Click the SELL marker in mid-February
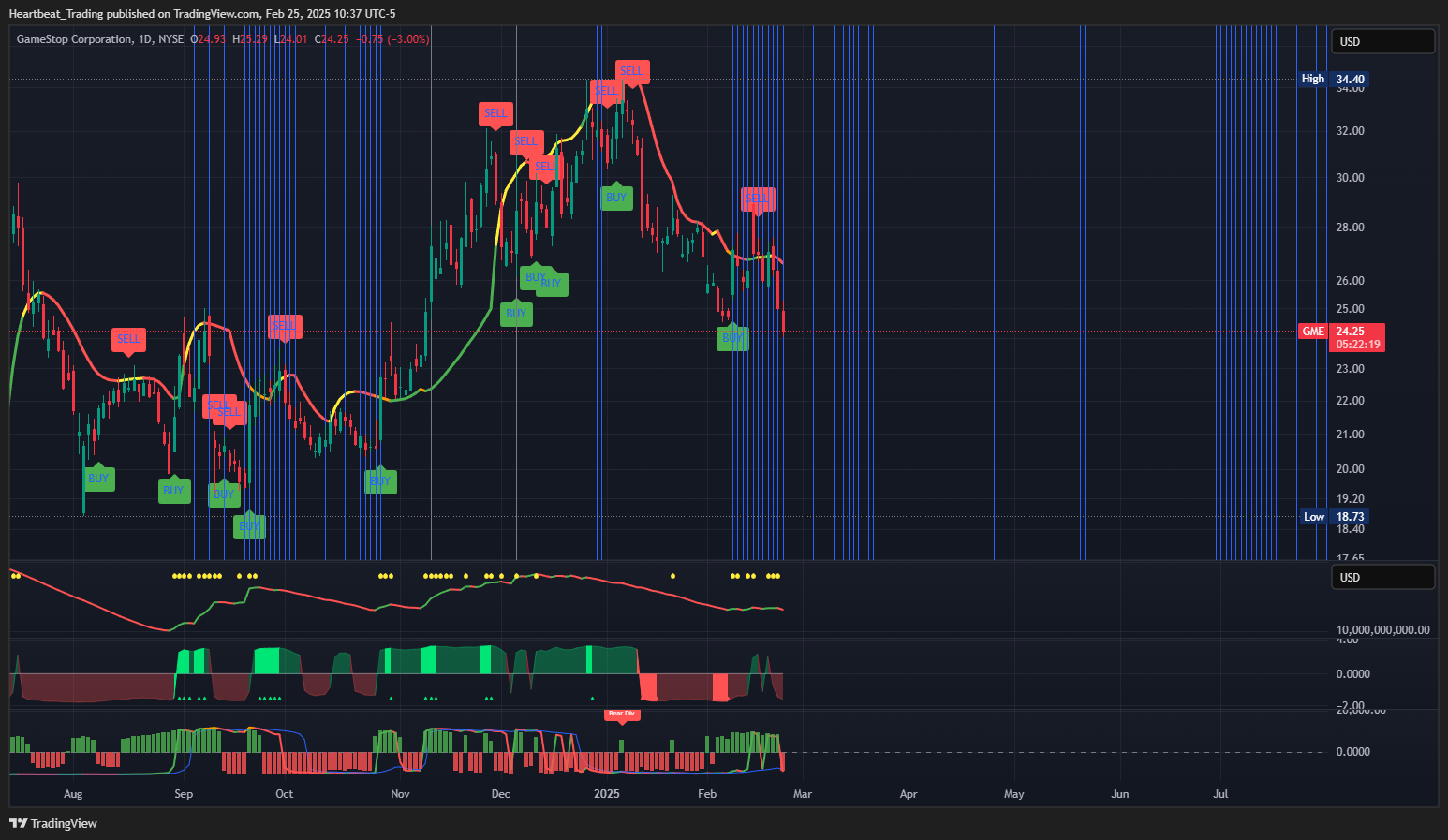The width and height of the screenshot is (1448, 840). coord(758,199)
